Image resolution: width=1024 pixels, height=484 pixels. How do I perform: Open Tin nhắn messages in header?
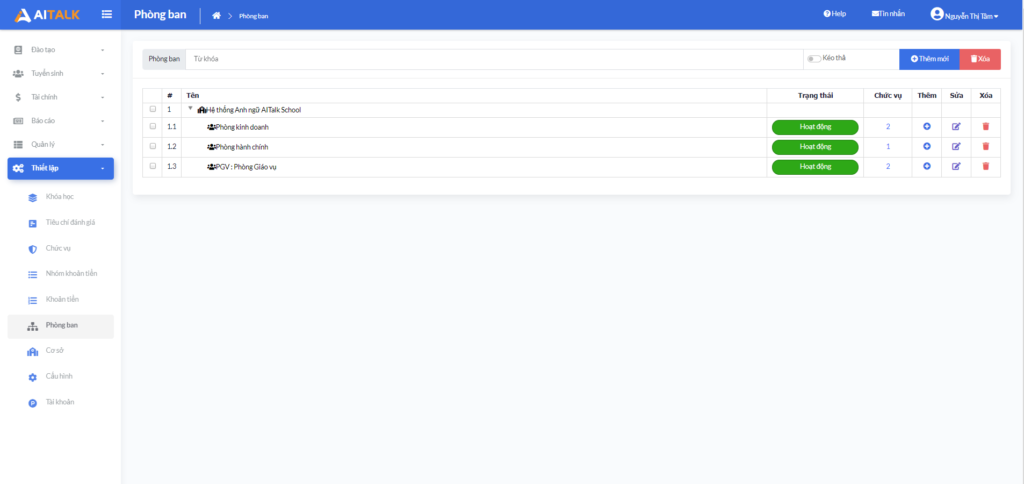pos(888,14)
